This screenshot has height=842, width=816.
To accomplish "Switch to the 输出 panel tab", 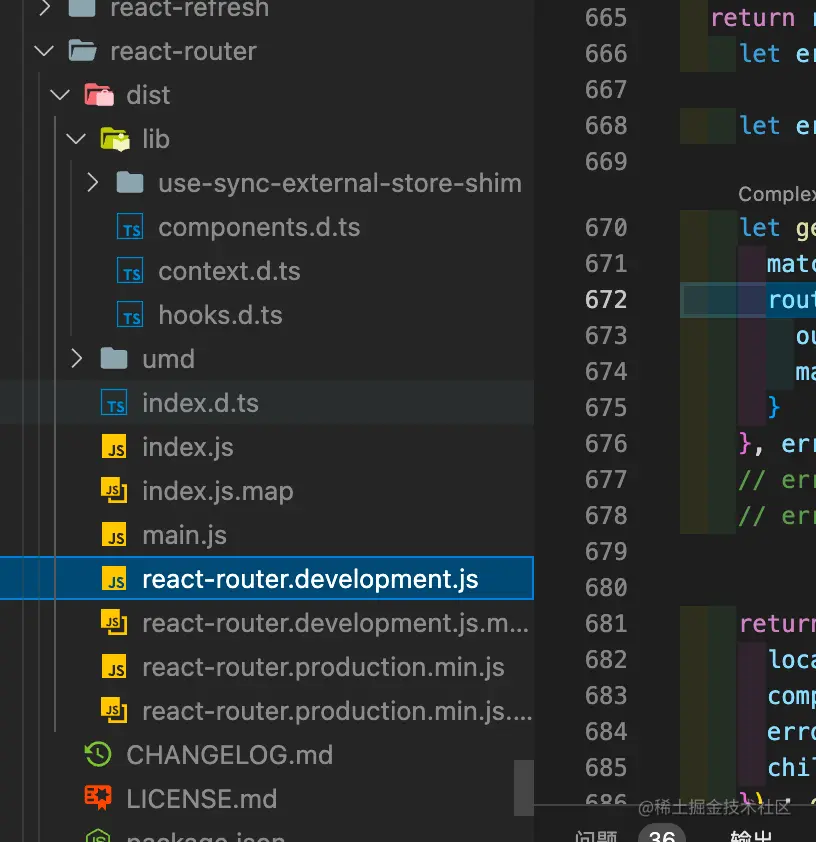I will (752, 837).
